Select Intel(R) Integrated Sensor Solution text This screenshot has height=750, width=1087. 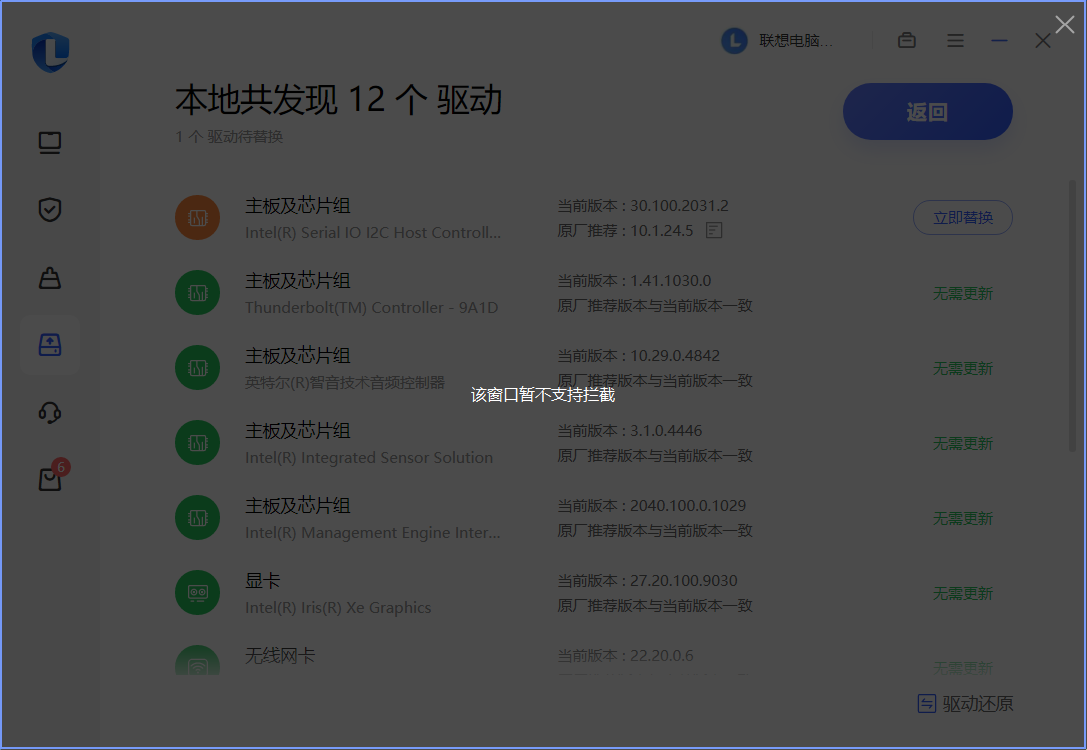369,457
